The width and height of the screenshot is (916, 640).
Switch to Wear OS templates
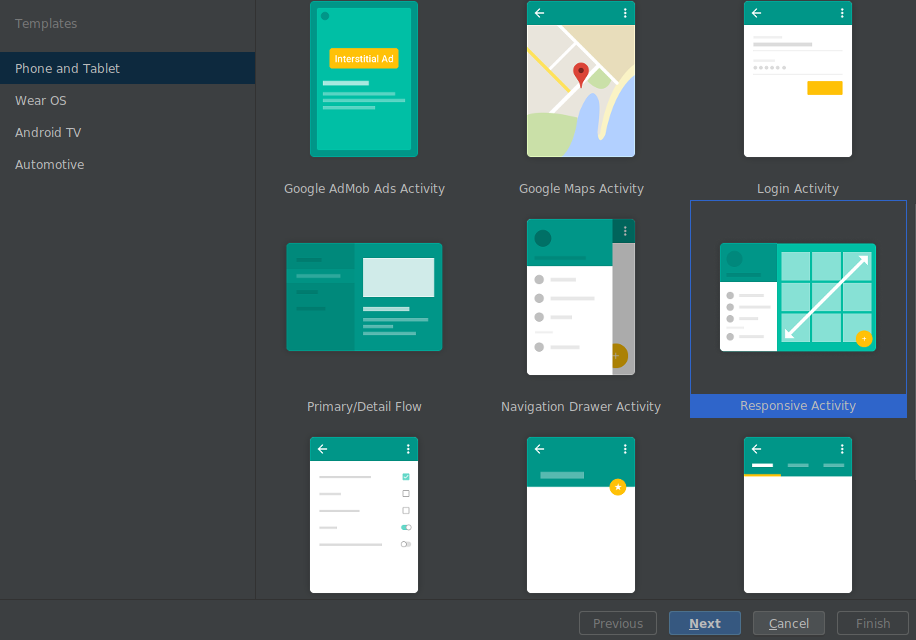[x=40, y=100]
